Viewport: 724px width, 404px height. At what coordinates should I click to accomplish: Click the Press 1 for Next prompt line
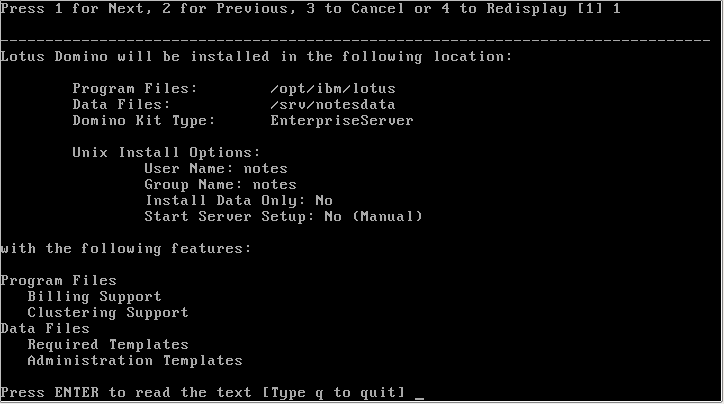[310, 9]
